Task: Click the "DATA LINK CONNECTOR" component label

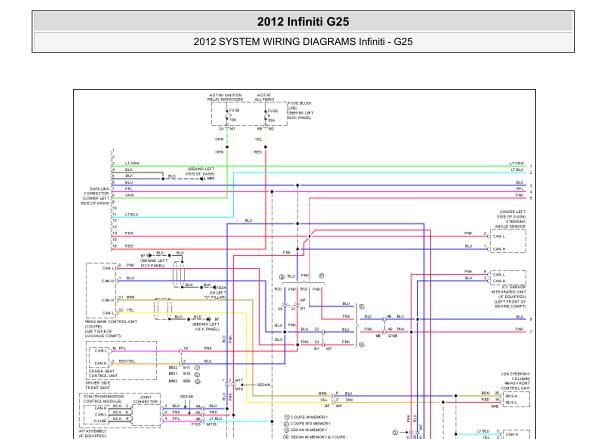Action: tap(96, 191)
